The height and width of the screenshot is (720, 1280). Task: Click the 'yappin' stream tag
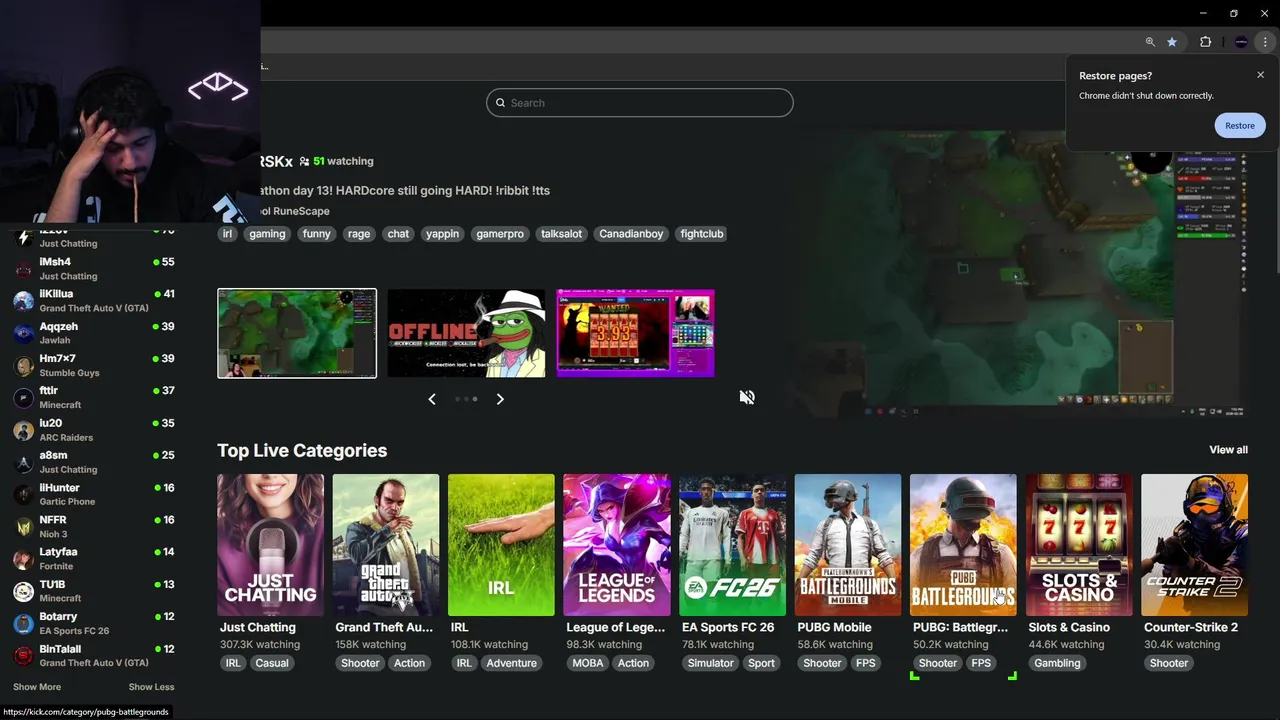[442, 234]
